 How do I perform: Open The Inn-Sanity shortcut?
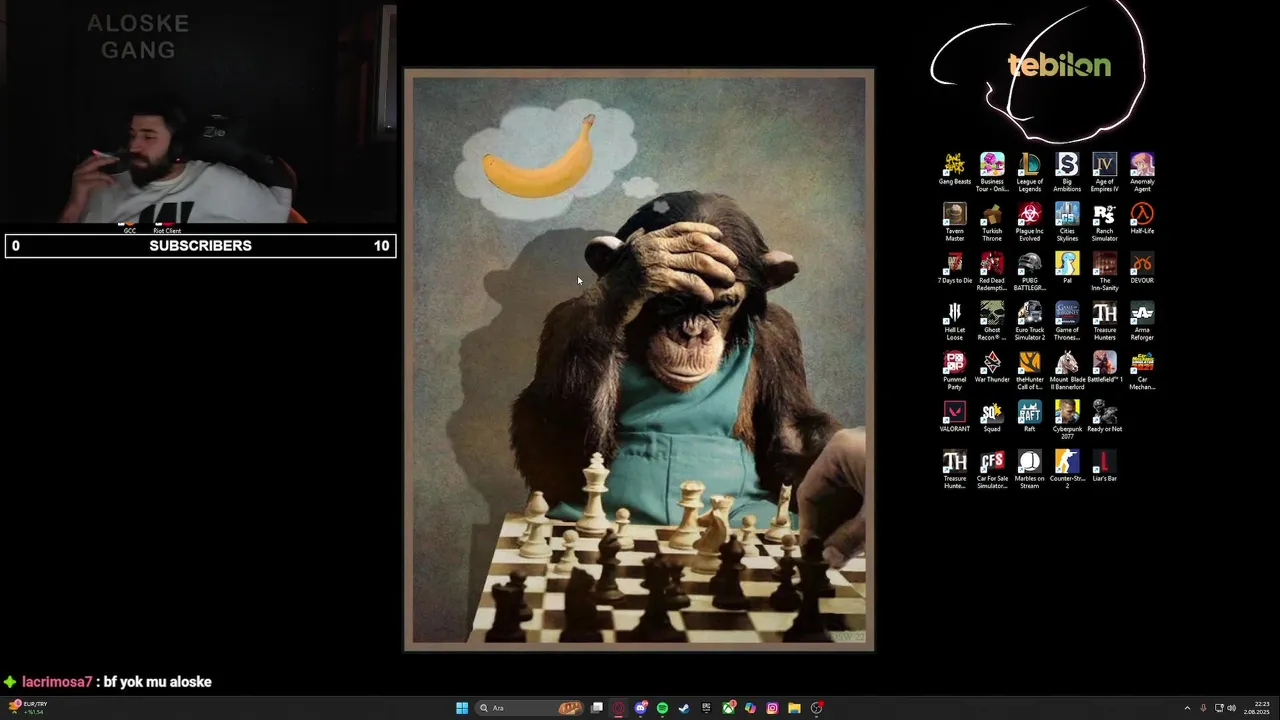[1104, 271]
